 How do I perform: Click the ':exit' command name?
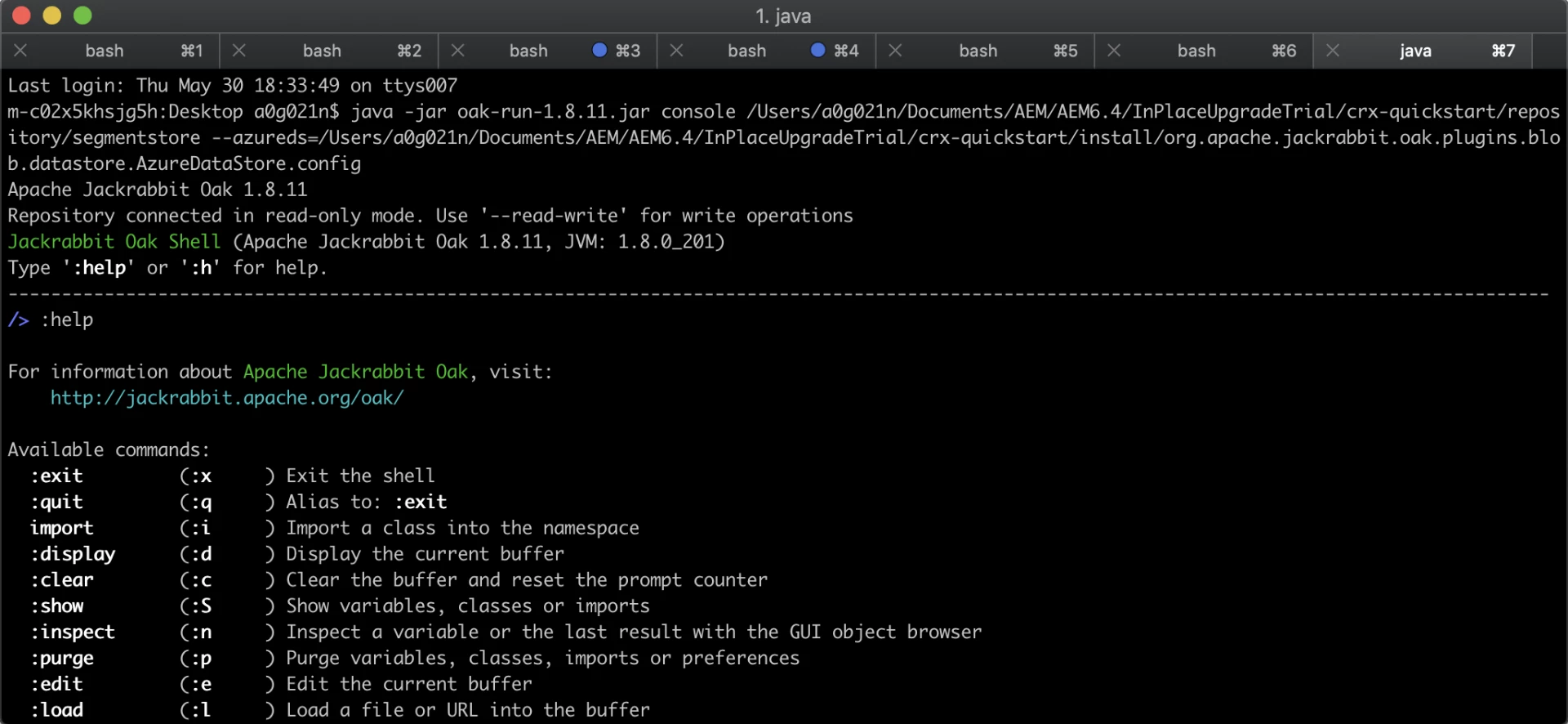[56, 476]
